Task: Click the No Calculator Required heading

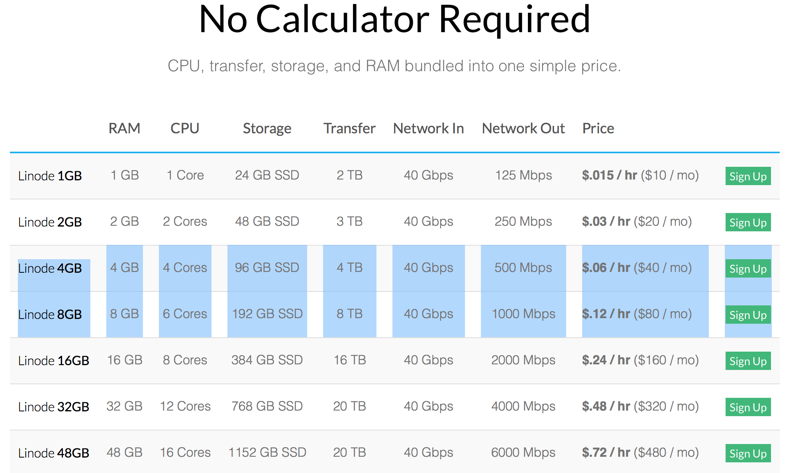Action: 394,20
